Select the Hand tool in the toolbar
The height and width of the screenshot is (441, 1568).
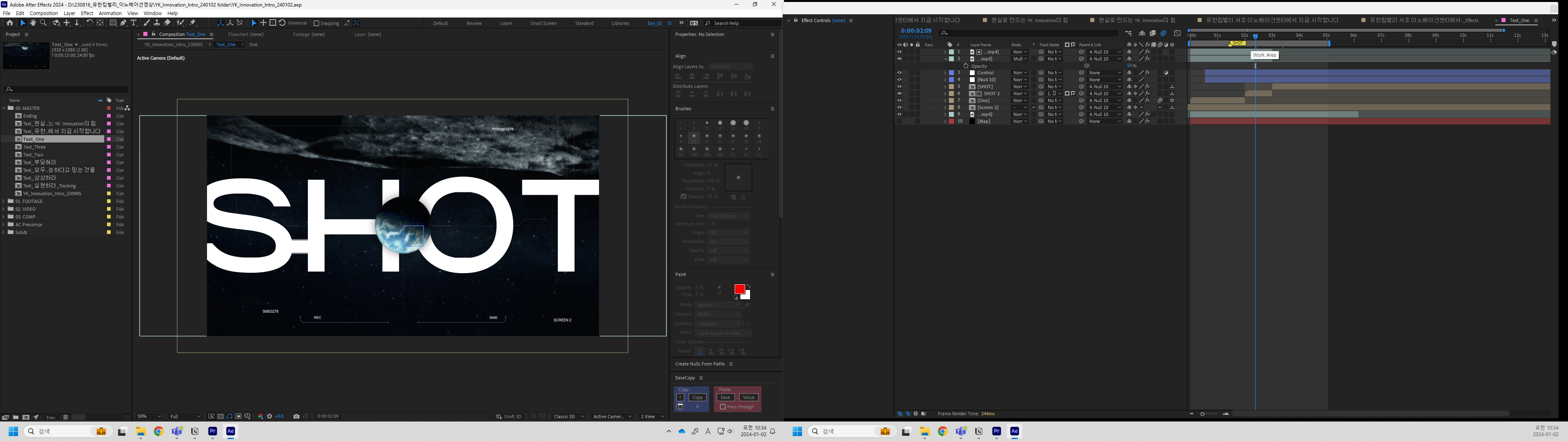pos(33,23)
